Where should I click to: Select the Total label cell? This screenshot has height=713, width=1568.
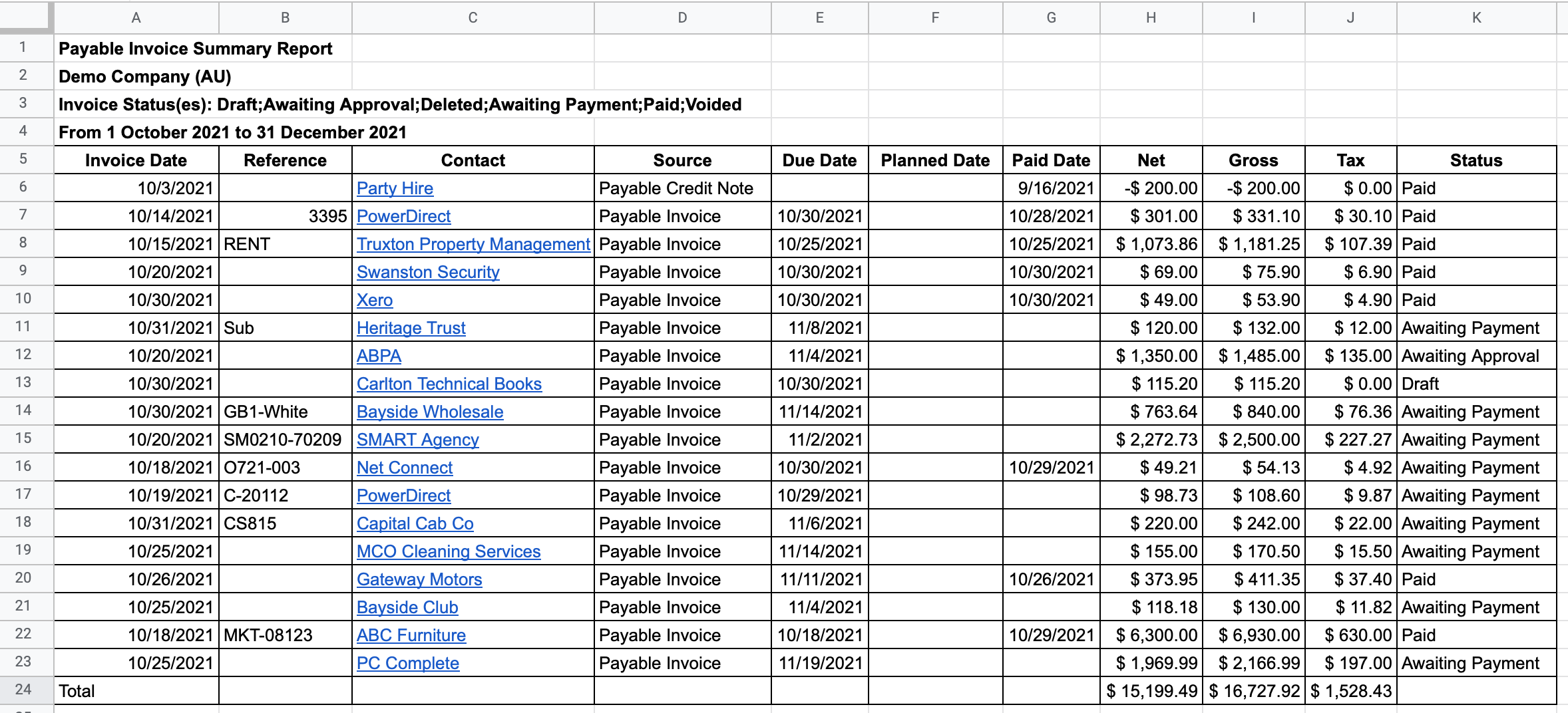[x=136, y=691]
